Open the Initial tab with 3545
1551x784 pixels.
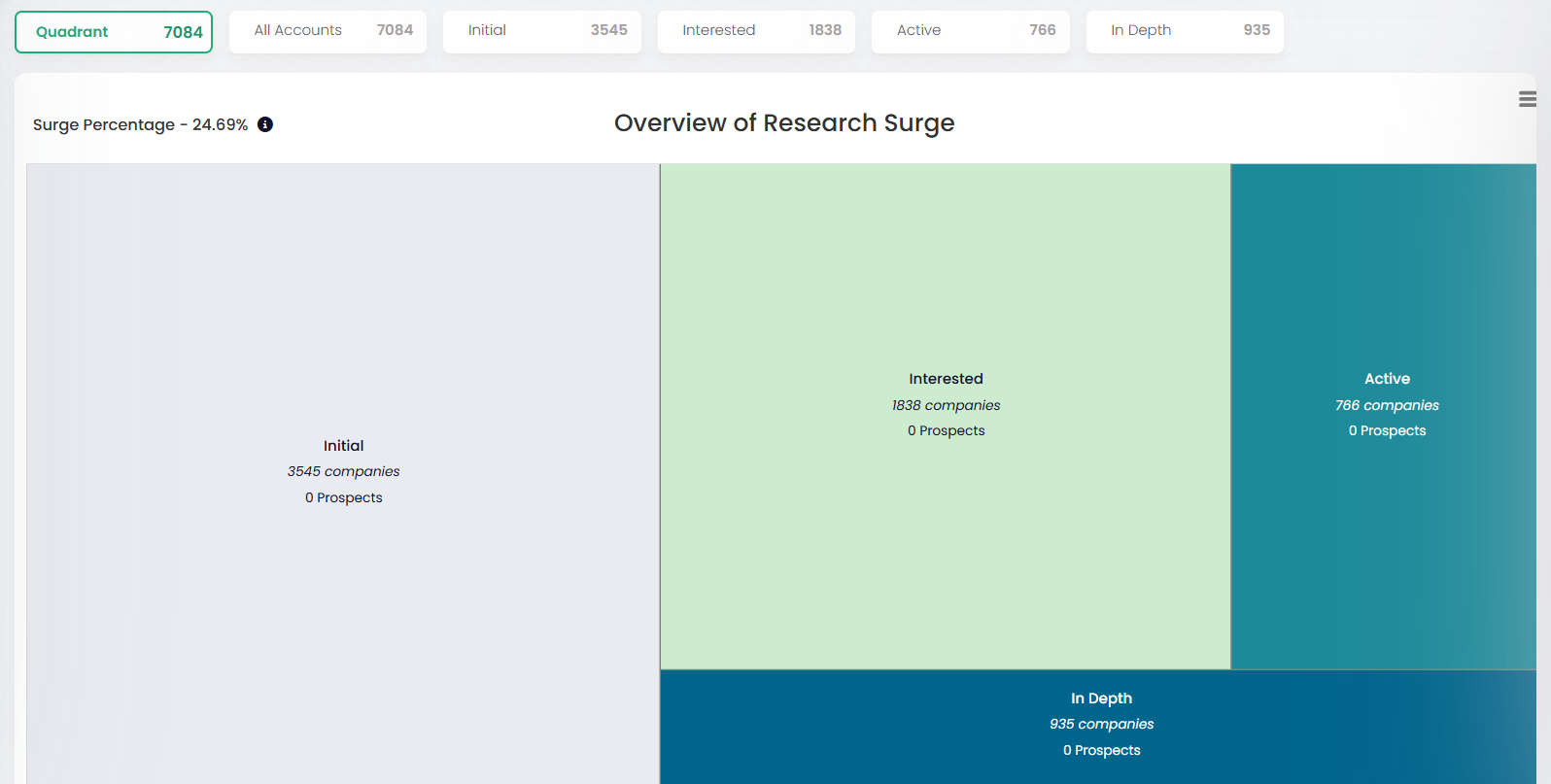click(x=541, y=31)
